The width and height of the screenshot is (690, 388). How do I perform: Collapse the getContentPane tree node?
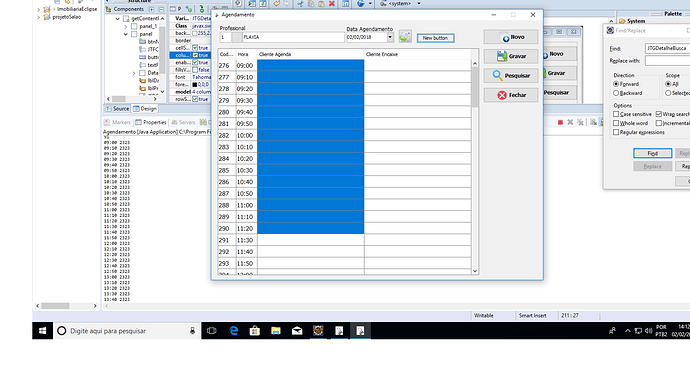pyautogui.click(x=117, y=19)
